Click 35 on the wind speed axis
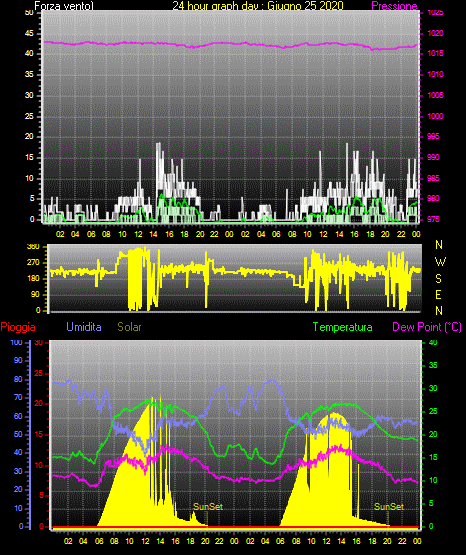 click(29, 74)
